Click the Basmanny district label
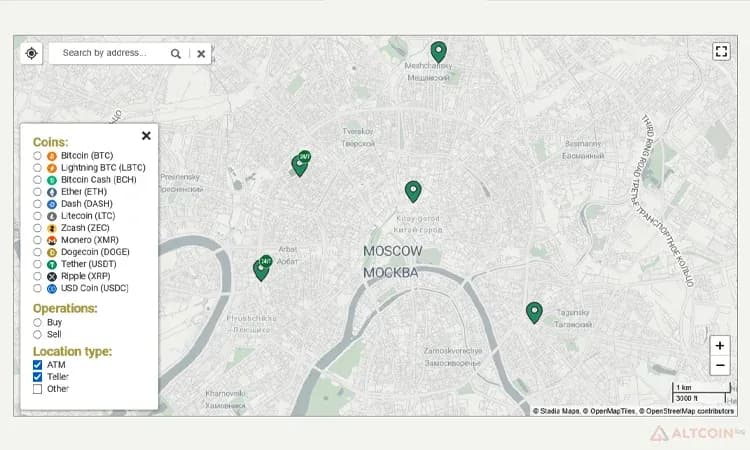The width and height of the screenshot is (750, 450). pos(583,143)
